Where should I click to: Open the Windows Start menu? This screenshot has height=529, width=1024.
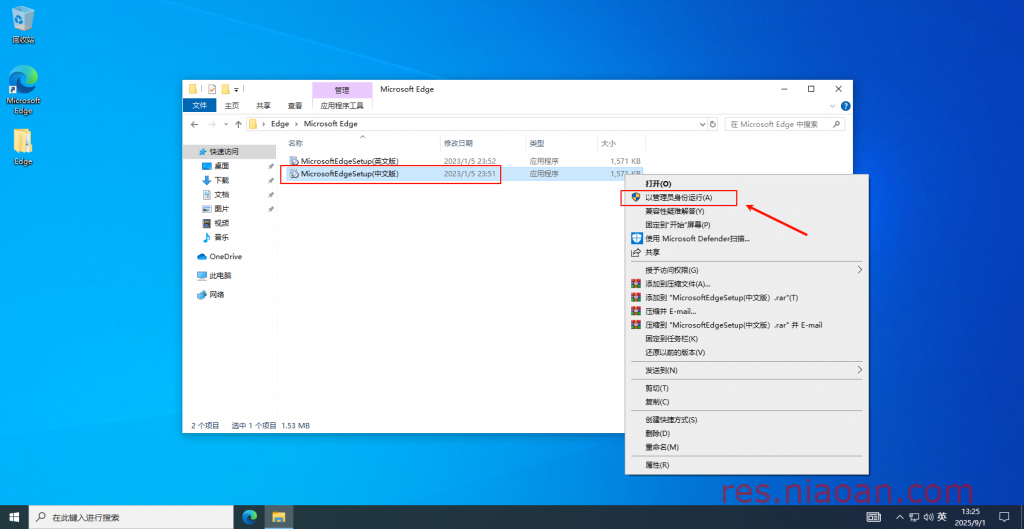pyautogui.click(x=14, y=517)
